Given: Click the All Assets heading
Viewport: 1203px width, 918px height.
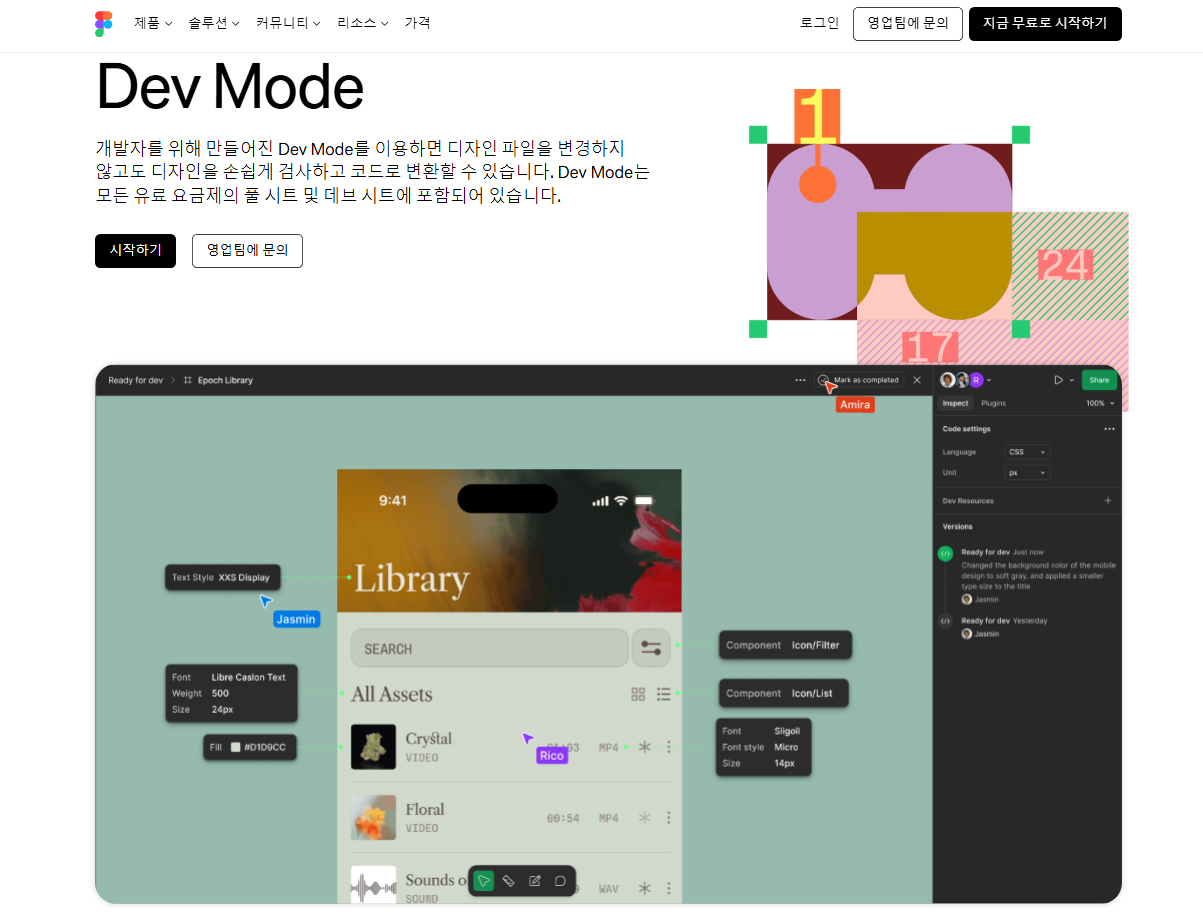Looking at the screenshot, I should point(392,694).
